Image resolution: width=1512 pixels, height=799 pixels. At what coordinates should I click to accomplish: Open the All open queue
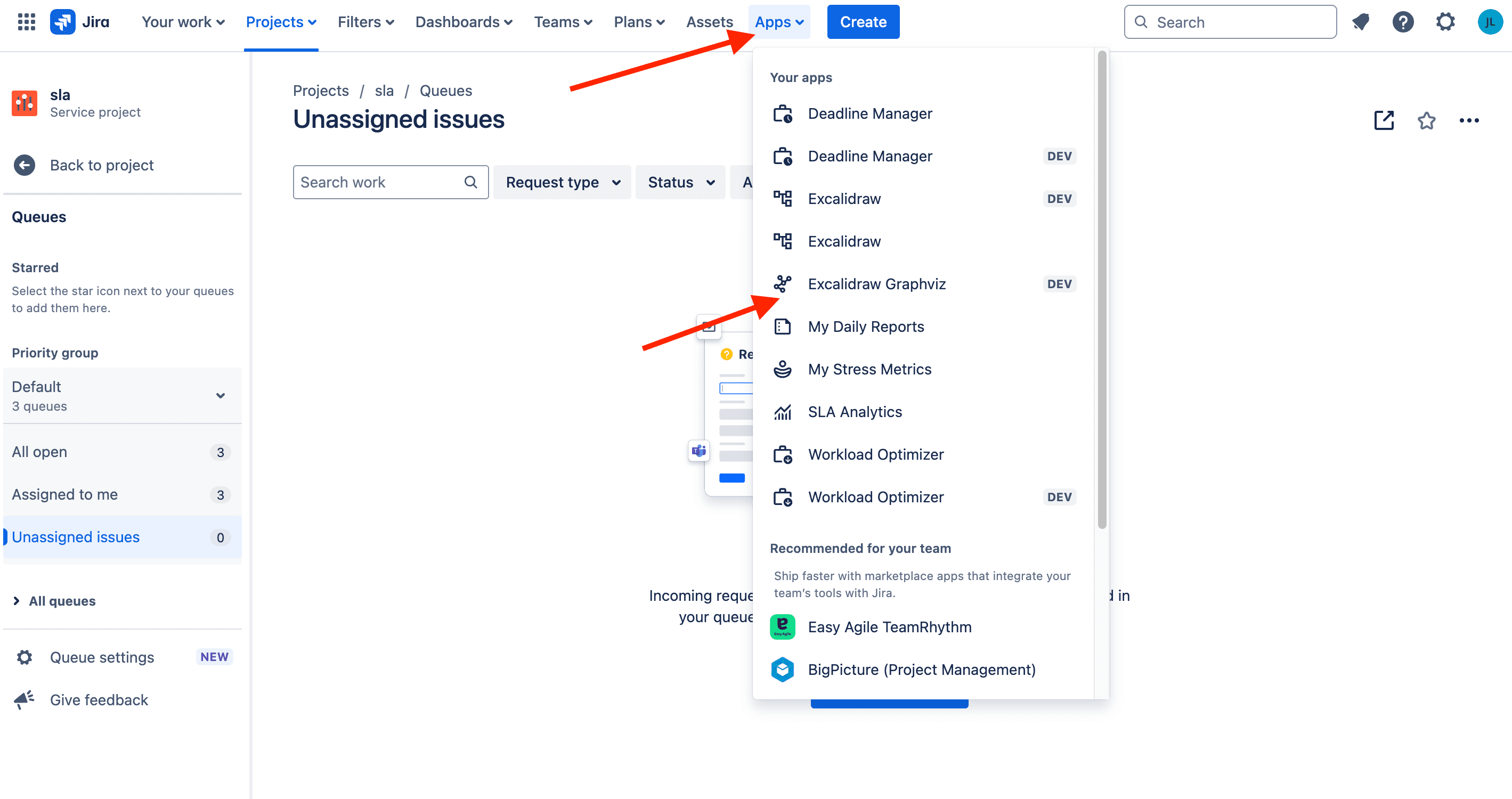point(122,452)
